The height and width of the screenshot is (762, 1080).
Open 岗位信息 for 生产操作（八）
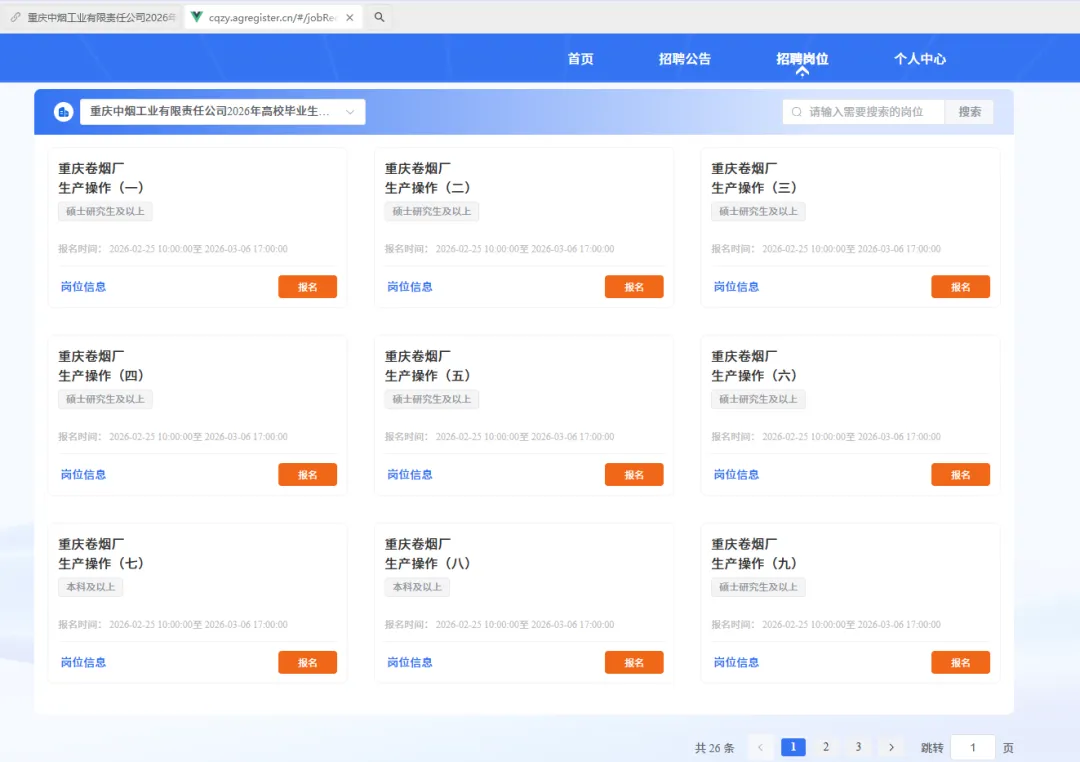pyautogui.click(x=410, y=663)
